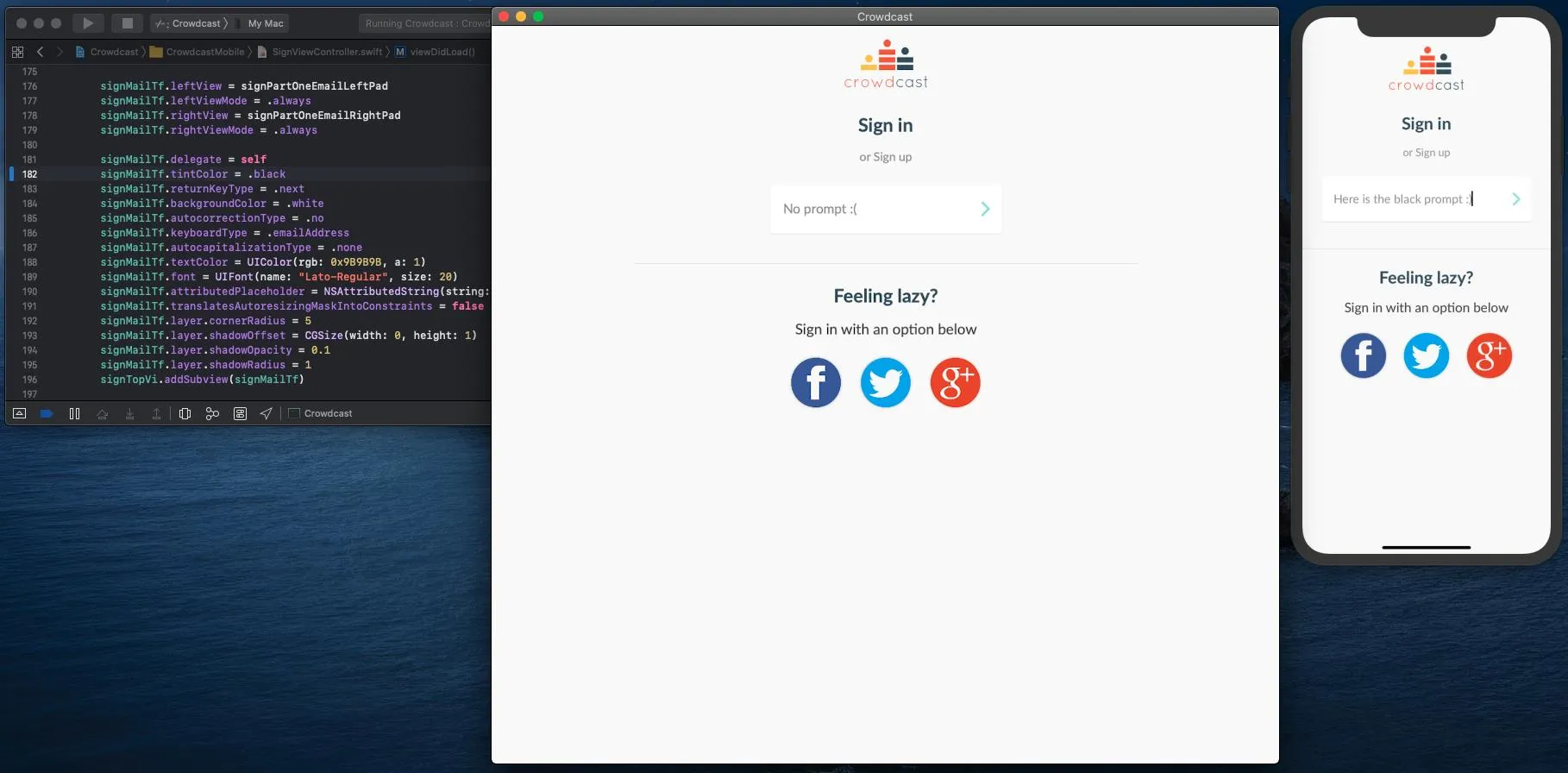
Task: Minimize the Crowdcast Mac app window
Action: (521, 16)
